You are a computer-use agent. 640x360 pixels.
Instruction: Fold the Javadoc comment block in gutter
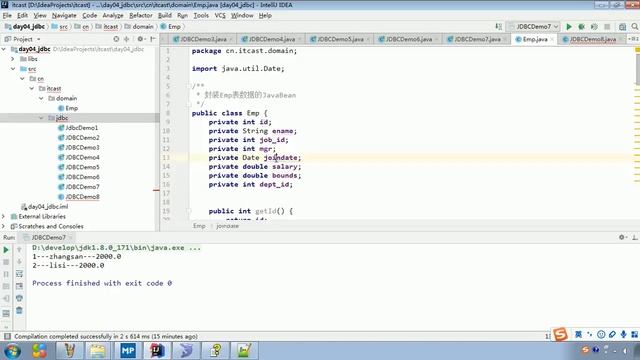189,86
